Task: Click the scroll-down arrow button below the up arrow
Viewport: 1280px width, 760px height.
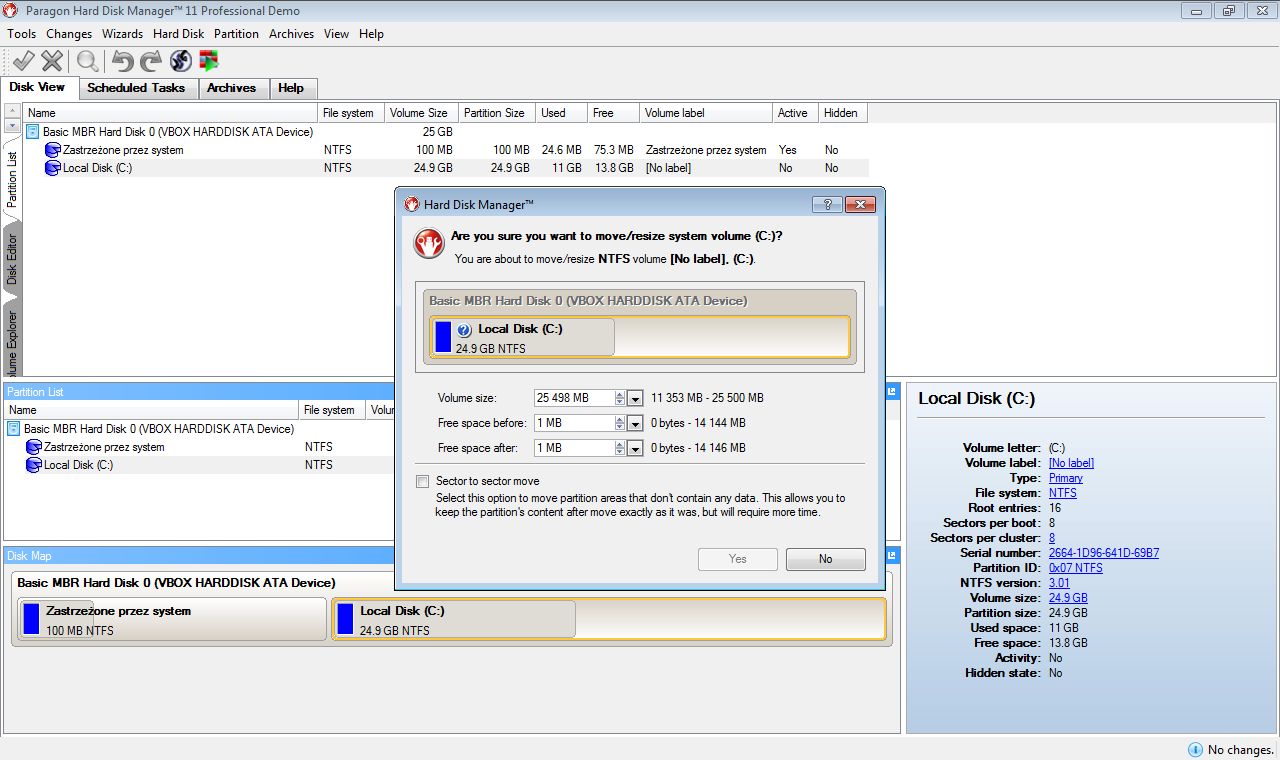Action: (x=12, y=126)
